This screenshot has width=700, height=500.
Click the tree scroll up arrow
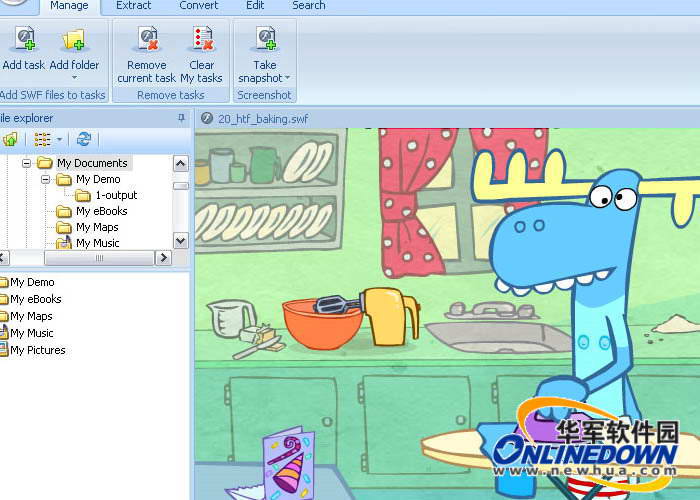pos(180,164)
